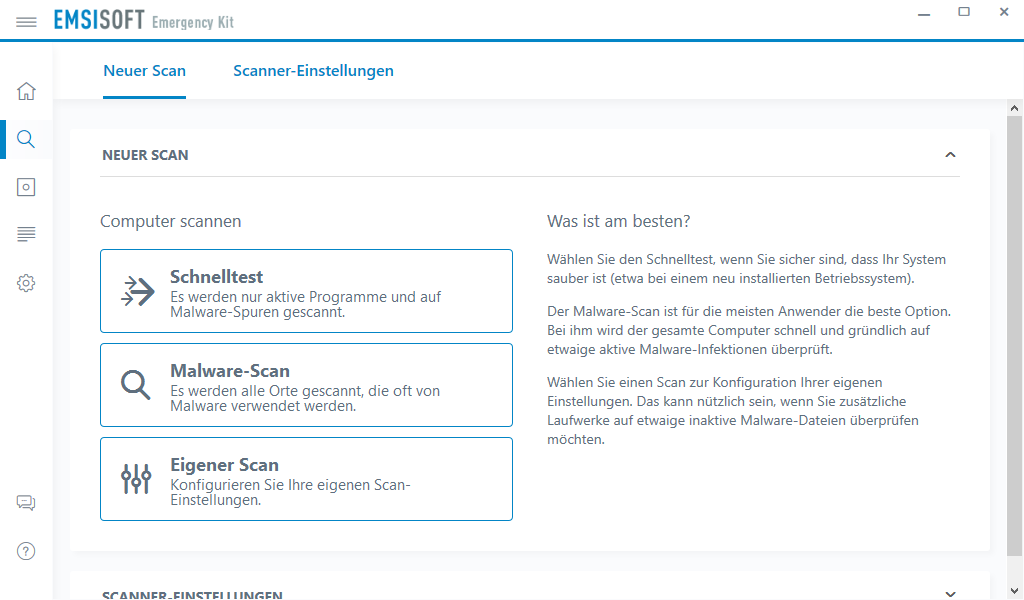1024x600 pixels.
Task: Click the scrollbar up arrow
Action: 1014,108
